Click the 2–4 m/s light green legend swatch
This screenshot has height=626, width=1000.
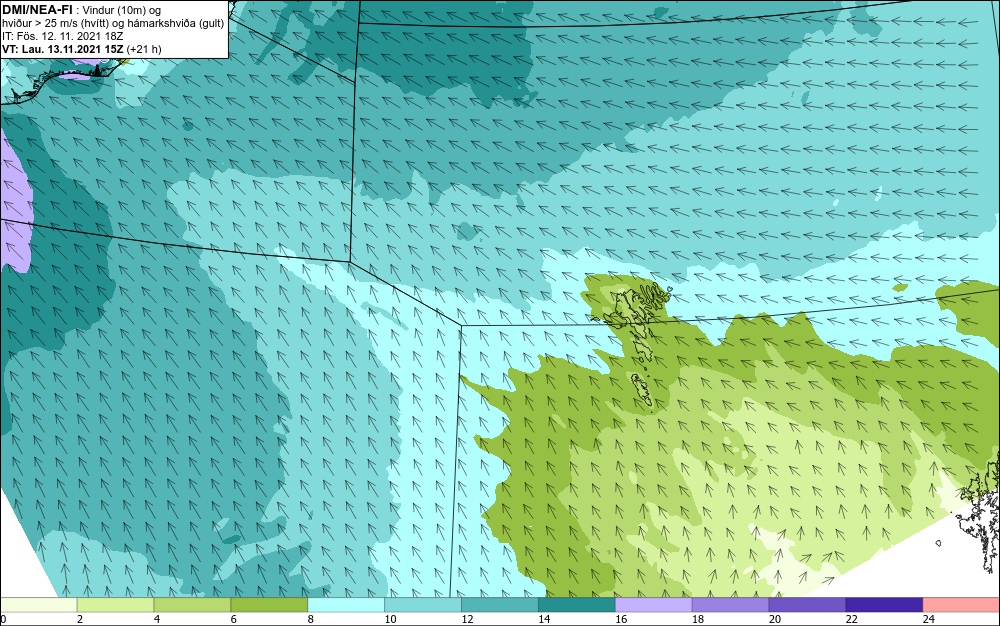coord(115,605)
